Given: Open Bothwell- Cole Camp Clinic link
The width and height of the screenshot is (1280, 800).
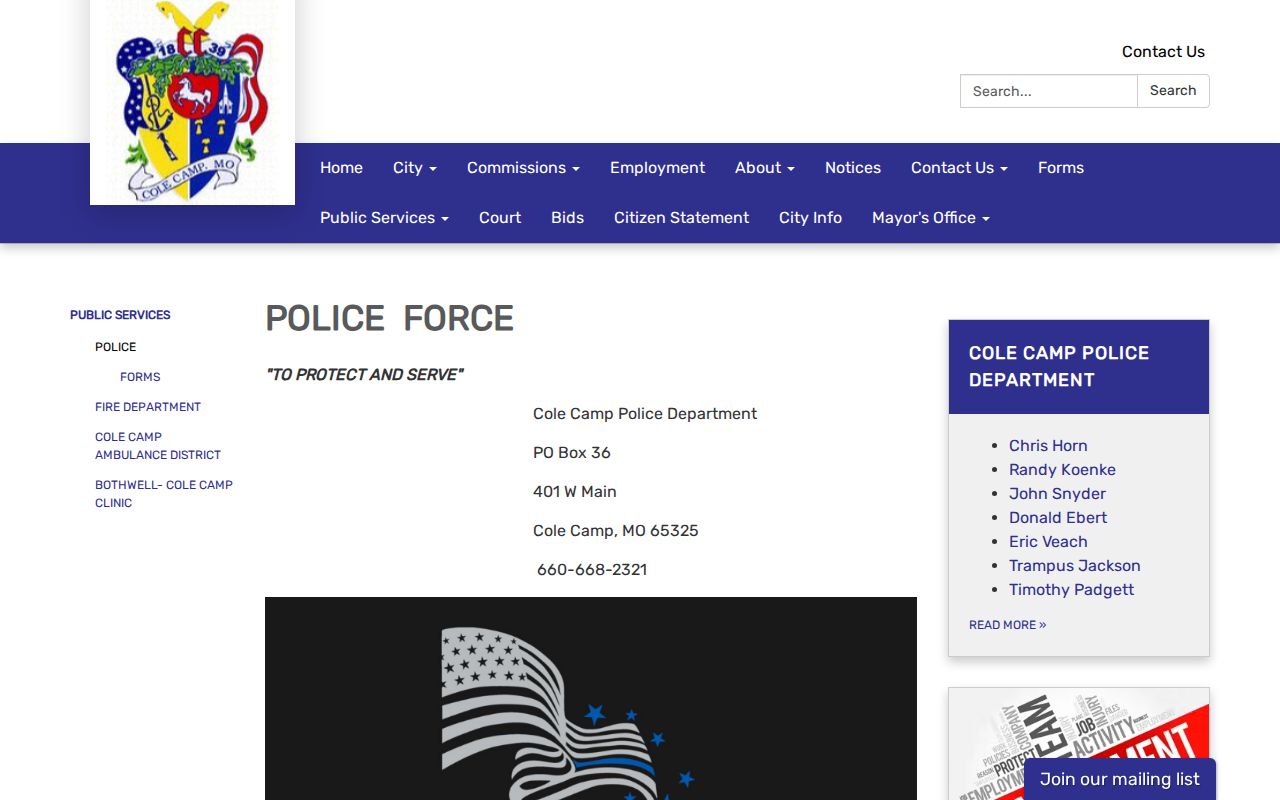Looking at the screenshot, I should (164, 494).
